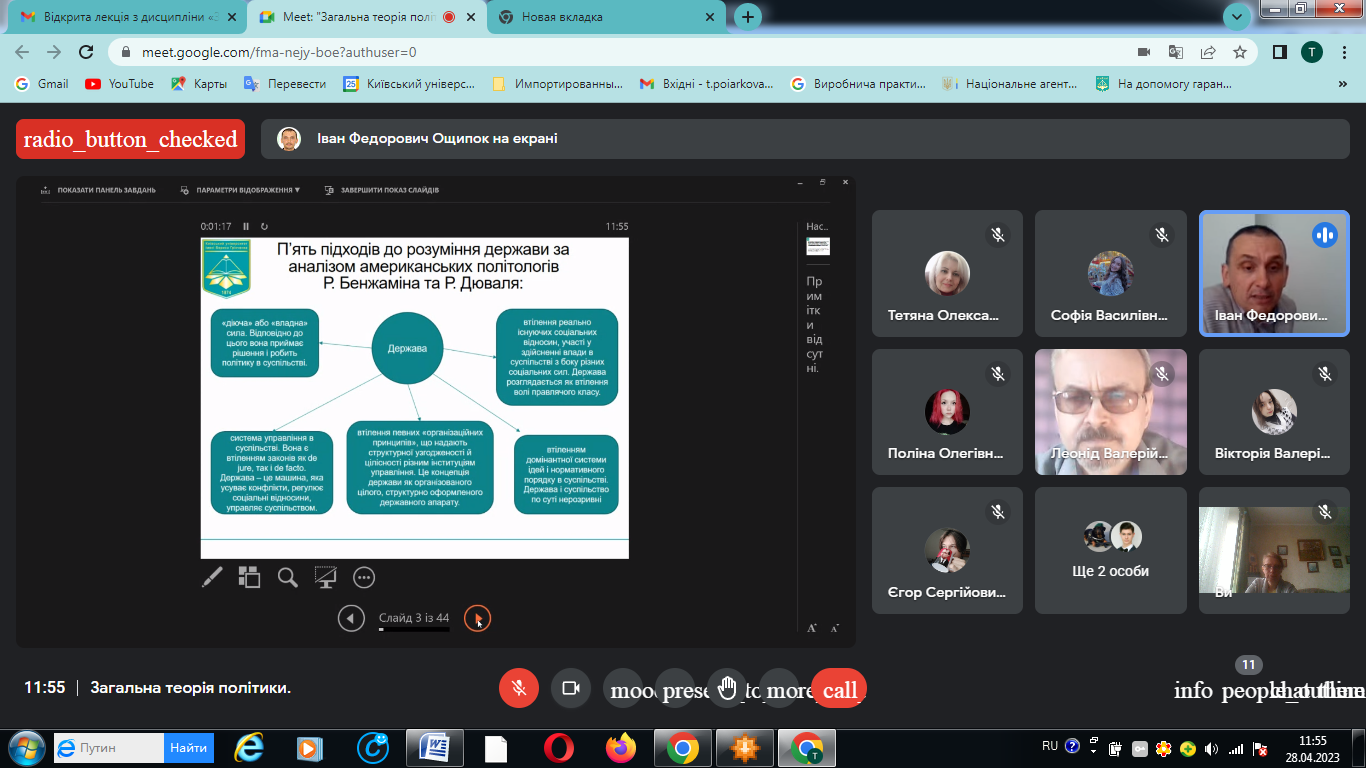1366x768 pixels.
Task: Advance to the next slide
Action: 478,619
